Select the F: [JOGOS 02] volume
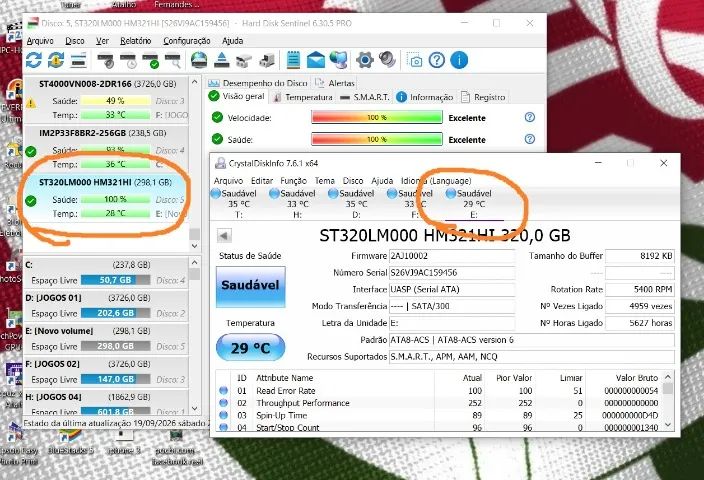Screen dimensions: 704x480 point(106,372)
